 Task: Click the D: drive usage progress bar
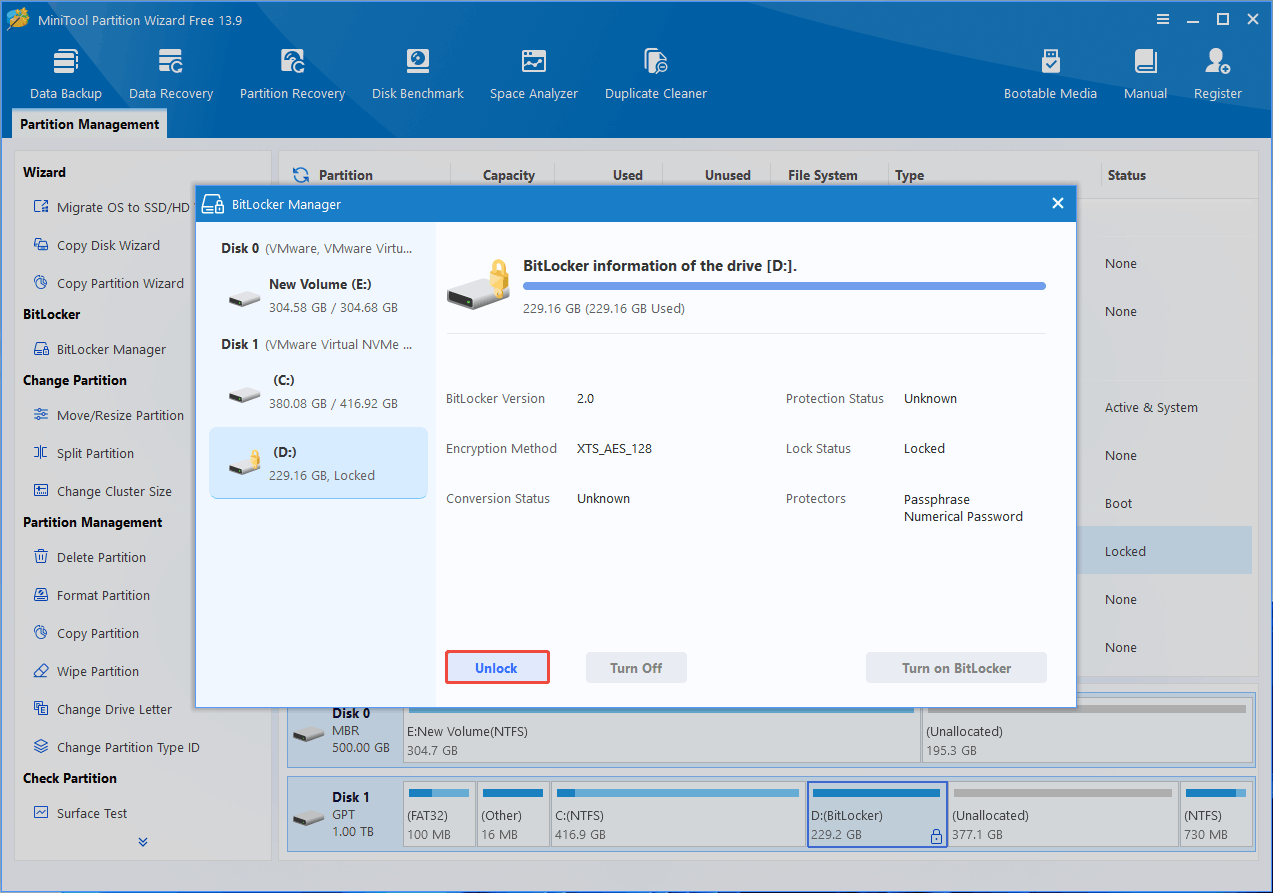pyautogui.click(x=784, y=286)
